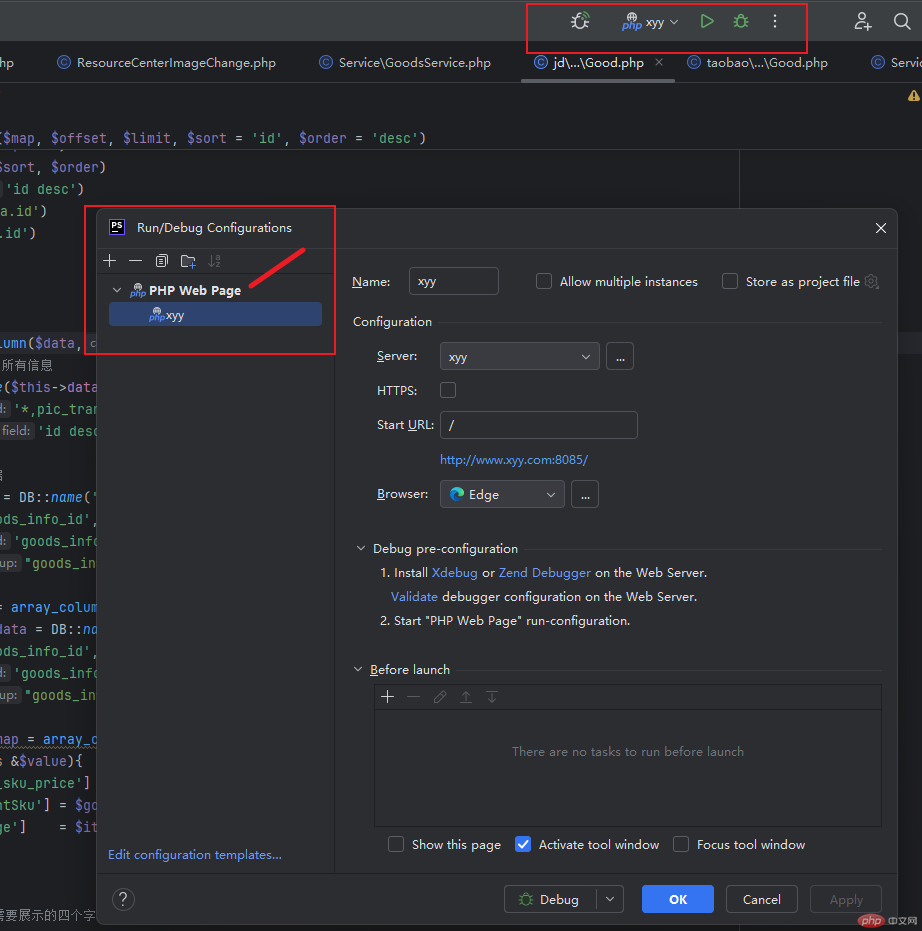
Task: Enable Allow multiple instances checkbox
Action: [x=544, y=281]
